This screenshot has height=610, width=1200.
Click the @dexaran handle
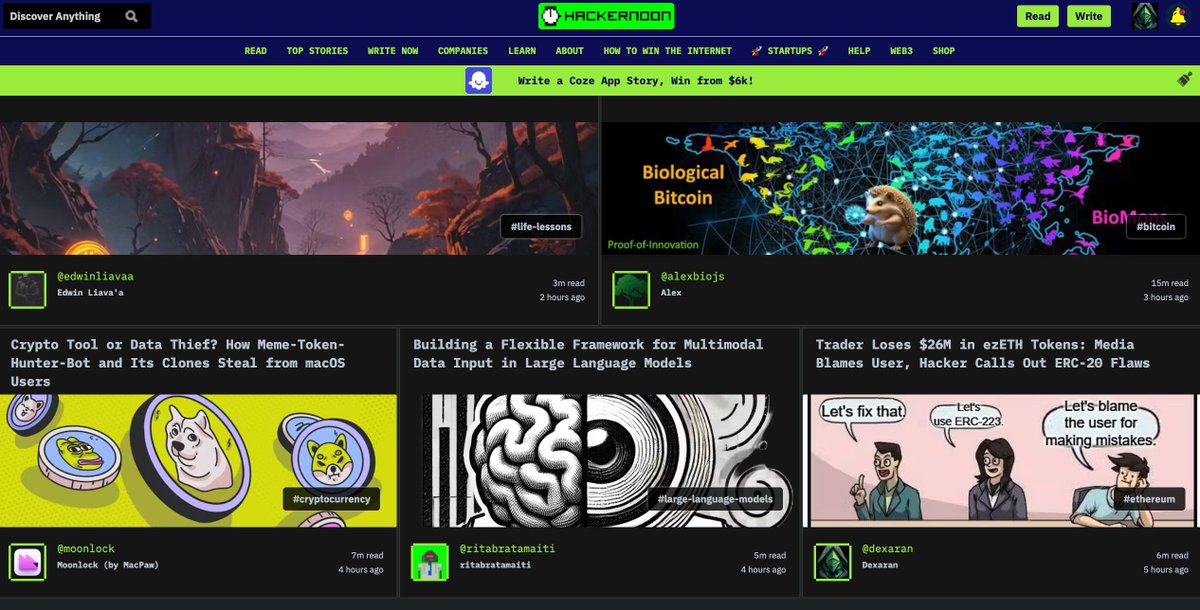click(x=887, y=549)
